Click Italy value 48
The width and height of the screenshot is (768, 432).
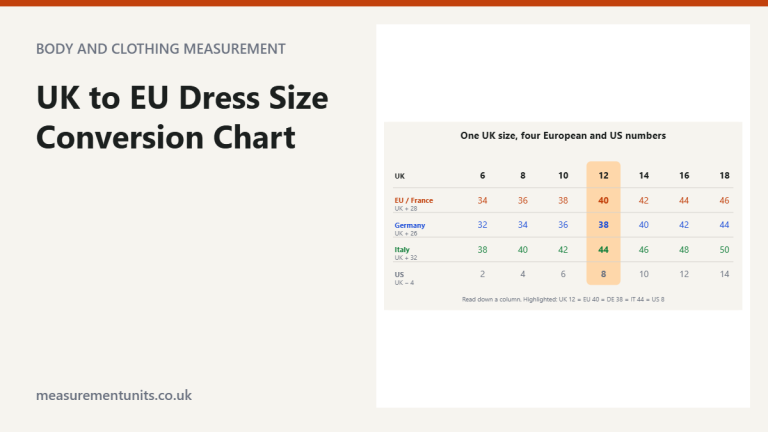click(x=684, y=250)
